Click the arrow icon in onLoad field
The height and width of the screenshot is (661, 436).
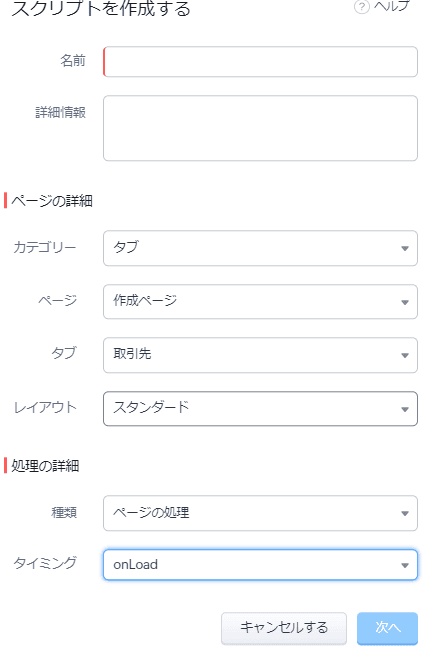405,565
